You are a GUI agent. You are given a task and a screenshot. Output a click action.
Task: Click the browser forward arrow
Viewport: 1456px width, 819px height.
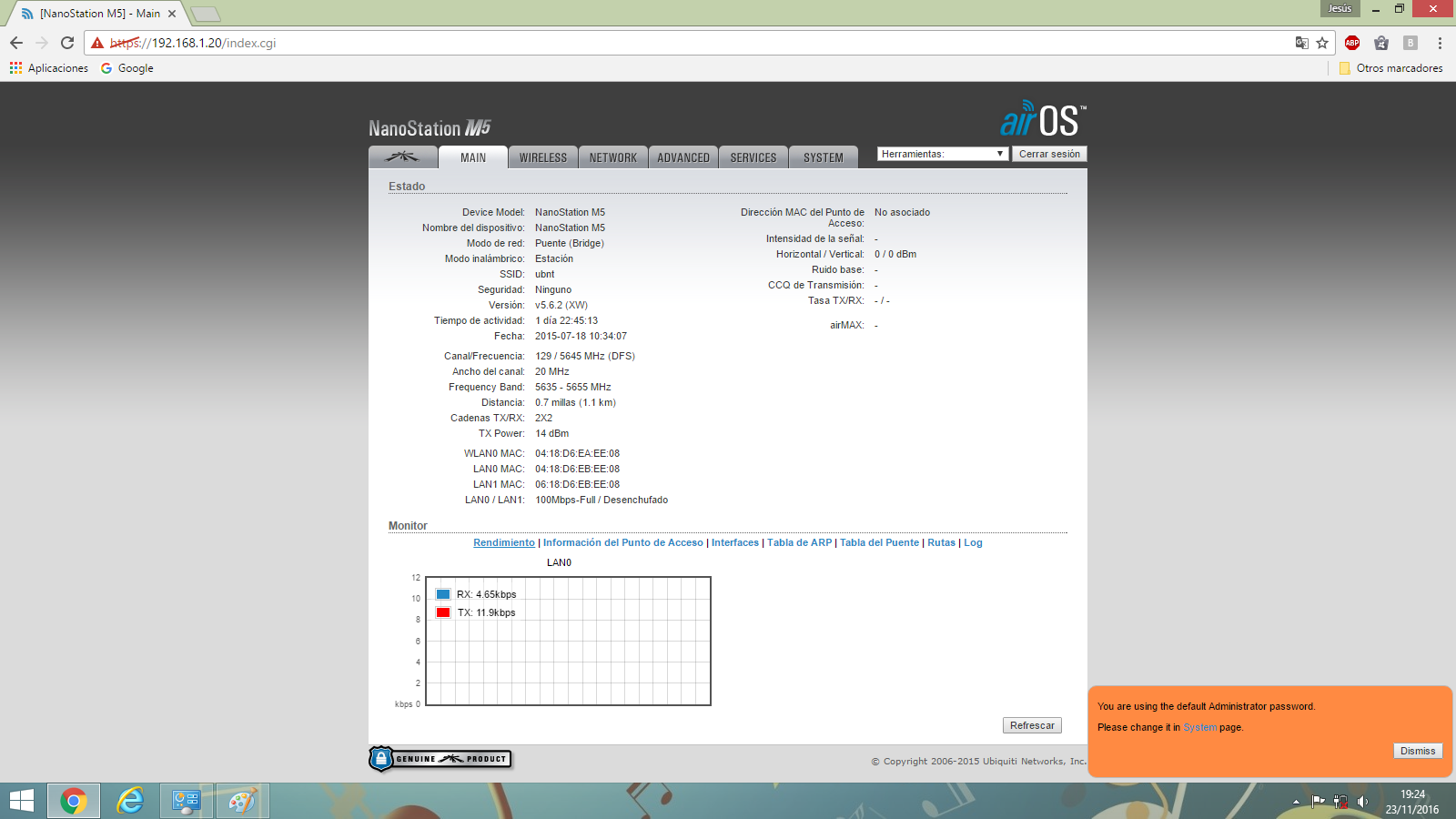click(42, 43)
